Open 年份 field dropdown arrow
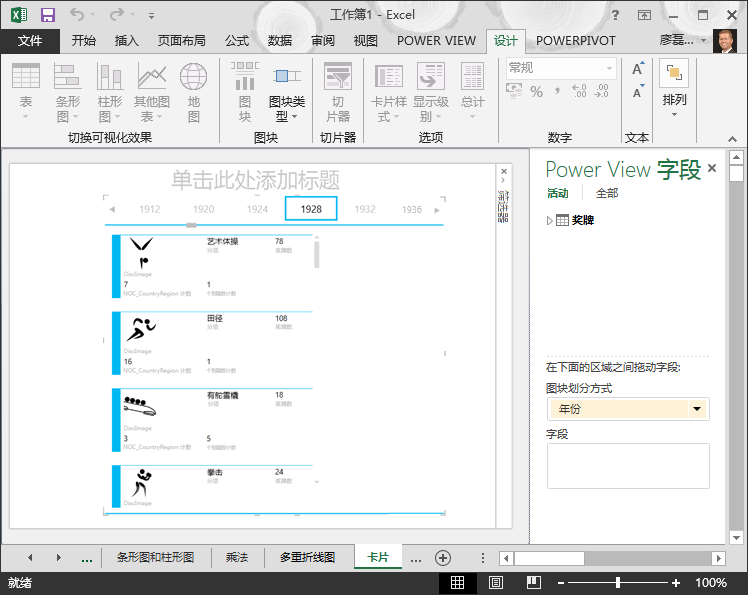Viewport: 748px width, 595px height. (x=697, y=409)
